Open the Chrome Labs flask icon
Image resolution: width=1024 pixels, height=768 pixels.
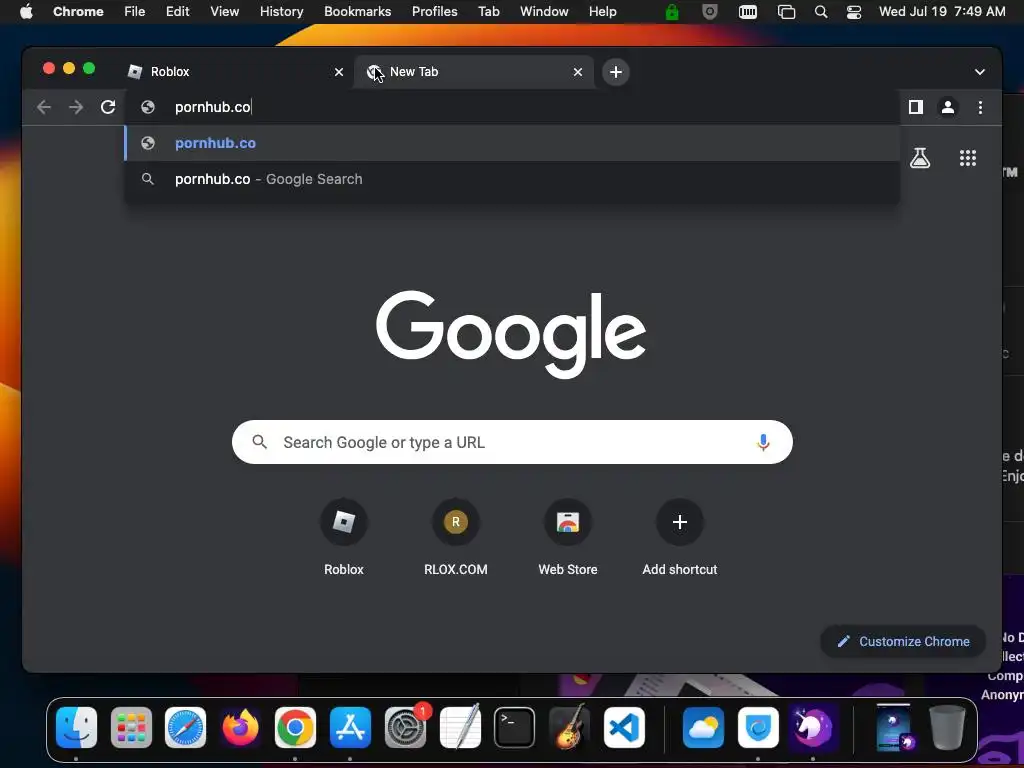pos(920,158)
